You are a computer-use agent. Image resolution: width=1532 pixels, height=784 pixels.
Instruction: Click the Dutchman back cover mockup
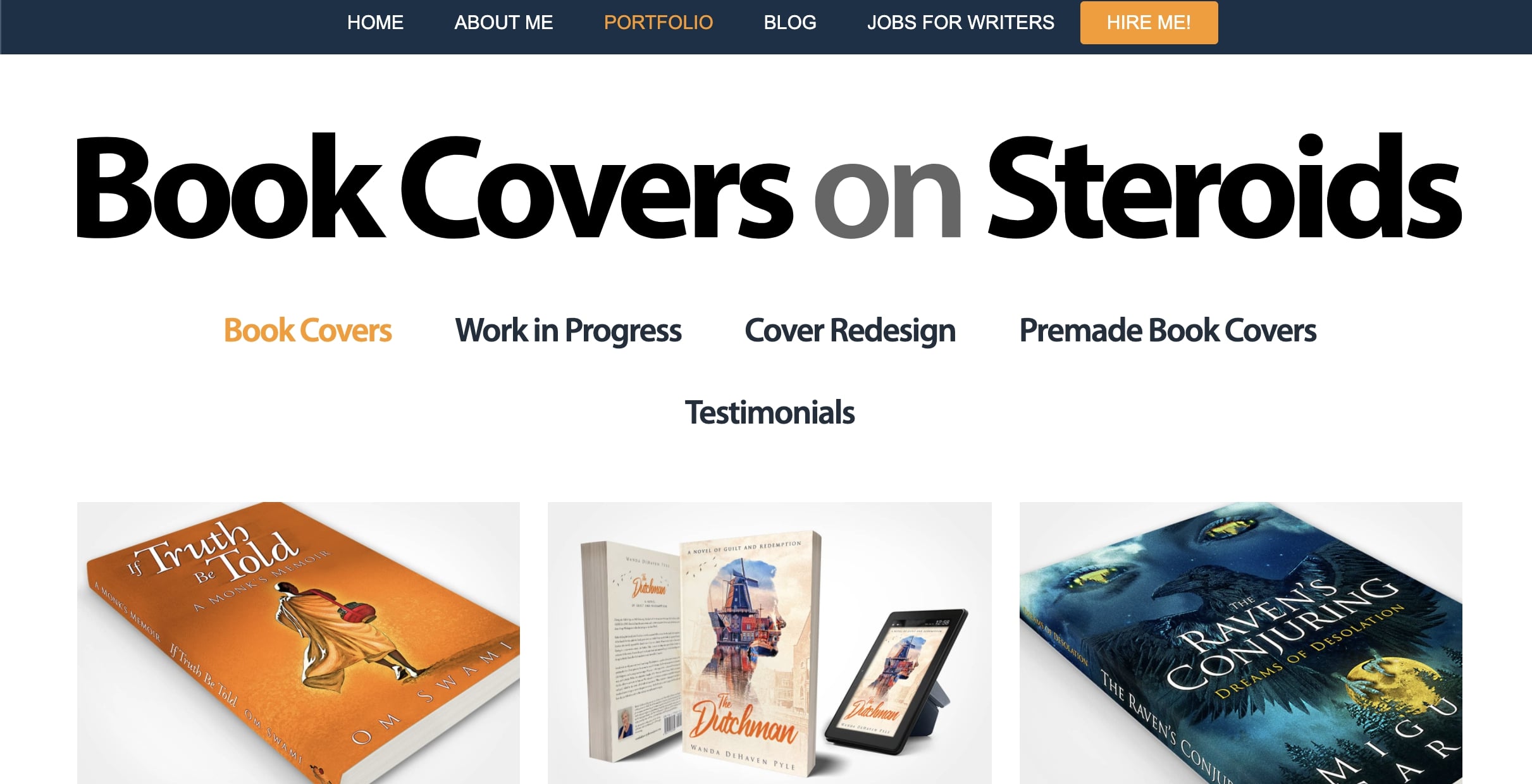tap(633, 651)
